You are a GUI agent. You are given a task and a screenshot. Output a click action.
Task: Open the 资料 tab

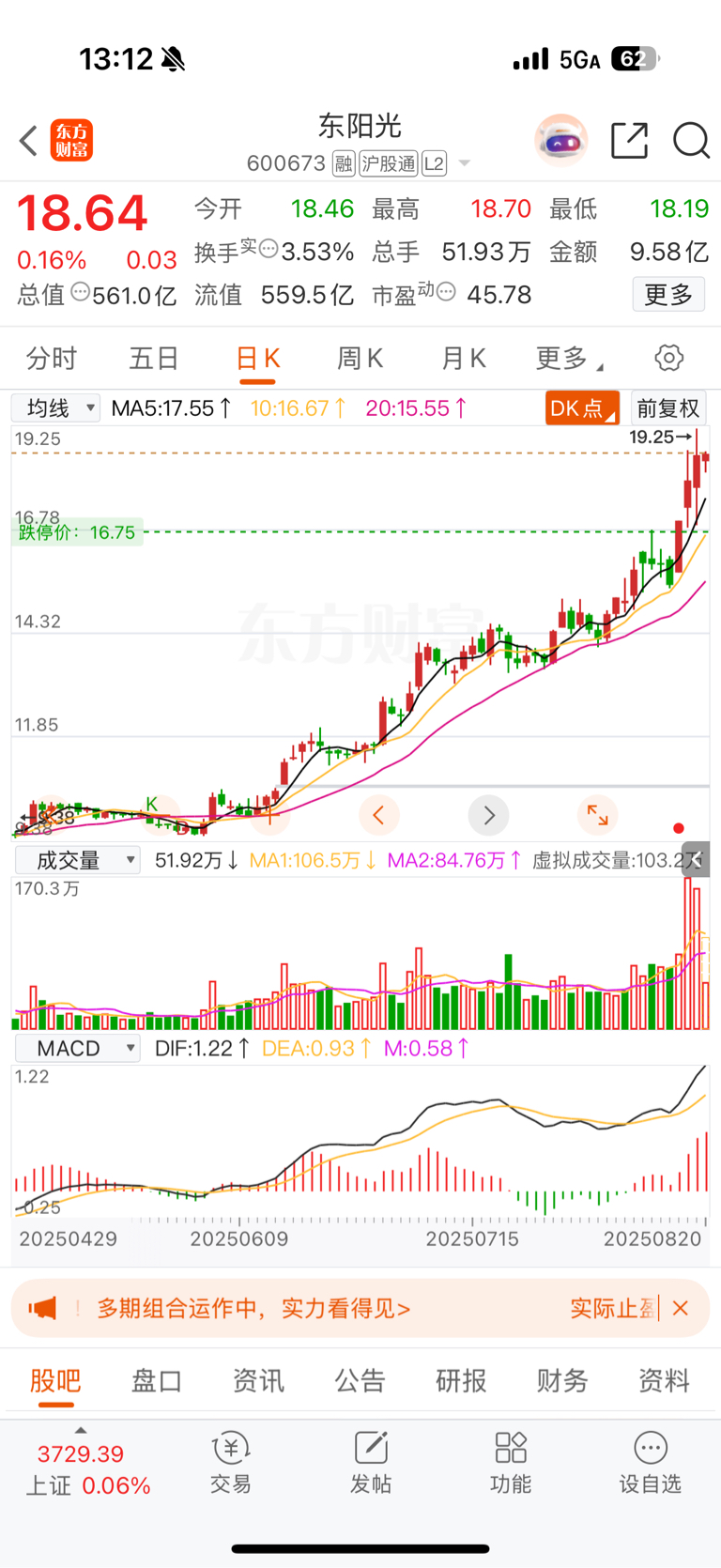(x=664, y=1381)
